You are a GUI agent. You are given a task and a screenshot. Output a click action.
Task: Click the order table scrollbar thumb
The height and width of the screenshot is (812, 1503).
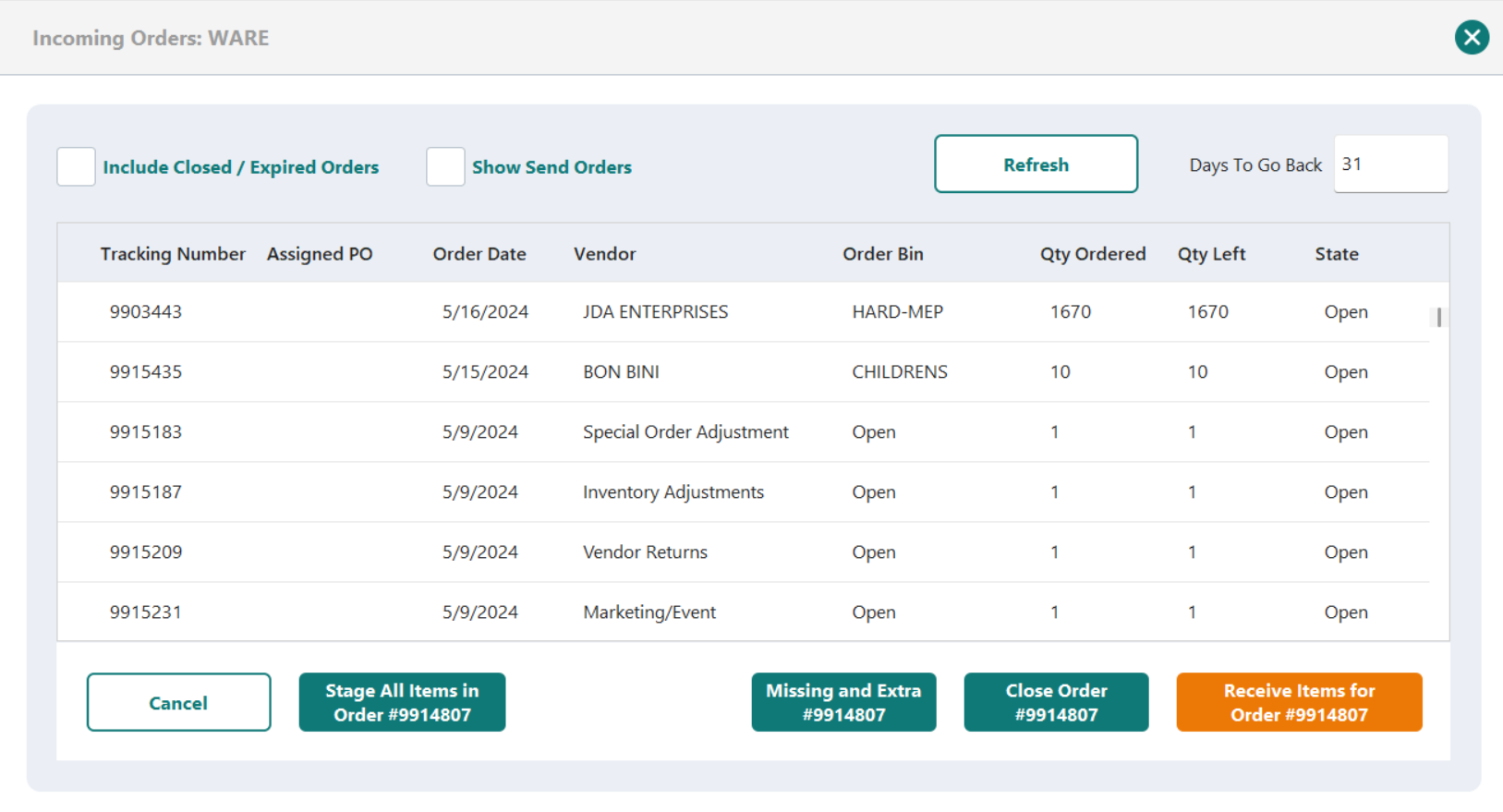1439,317
